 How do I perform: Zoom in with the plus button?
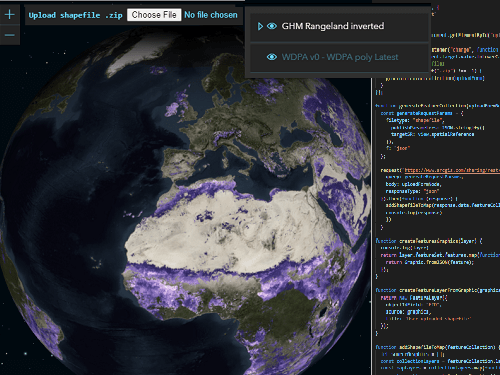(x=10, y=14)
